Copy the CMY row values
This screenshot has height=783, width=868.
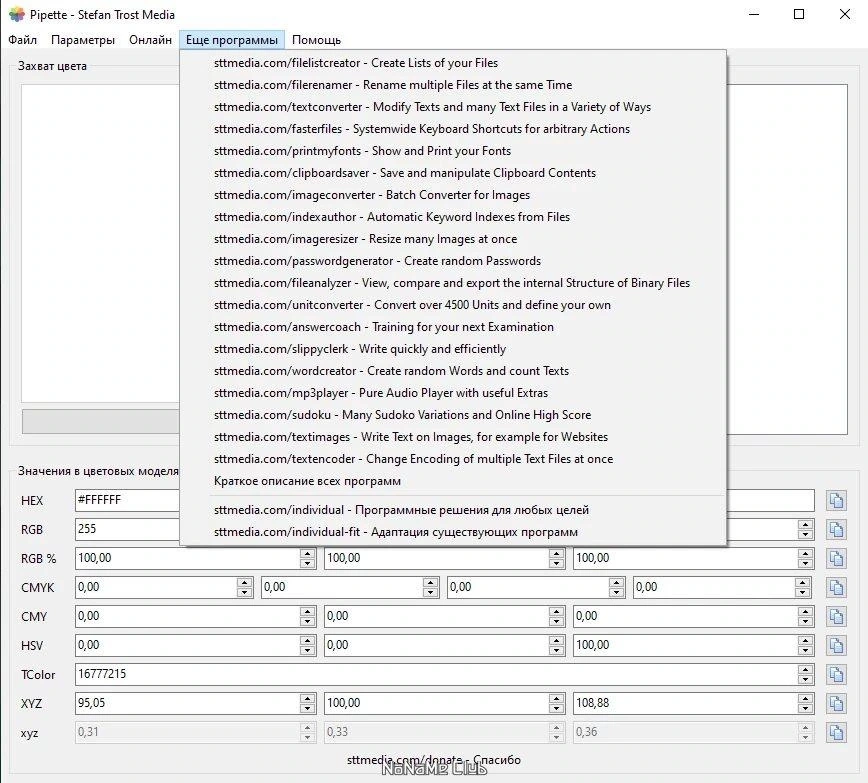pyautogui.click(x=836, y=617)
